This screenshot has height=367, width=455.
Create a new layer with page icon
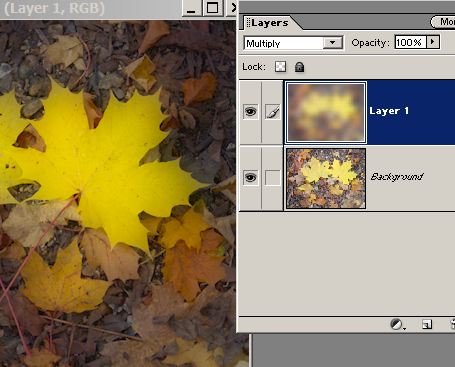pyautogui.click(x=427, y=324)
